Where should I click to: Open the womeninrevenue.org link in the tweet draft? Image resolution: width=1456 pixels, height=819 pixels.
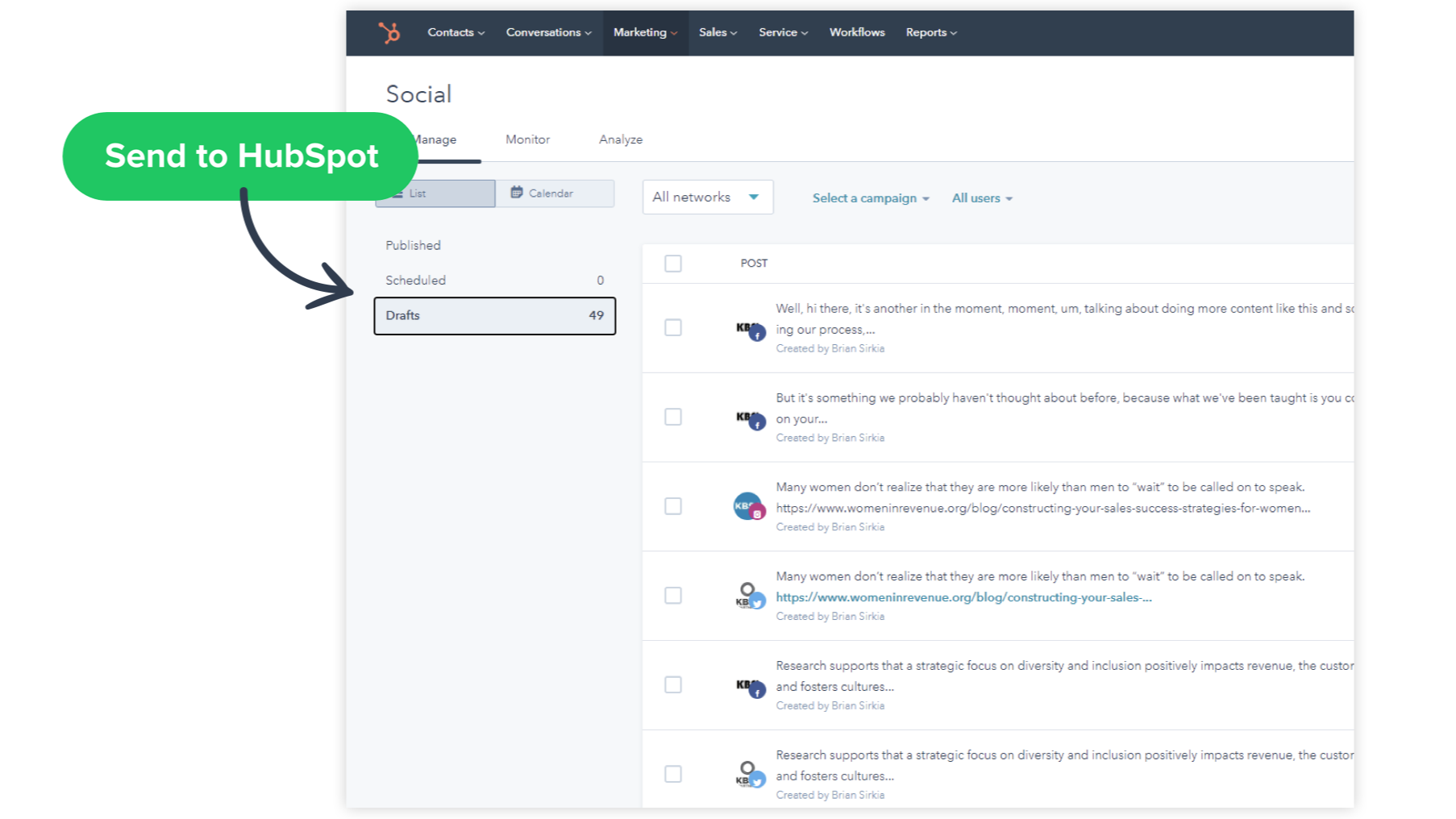963,597
